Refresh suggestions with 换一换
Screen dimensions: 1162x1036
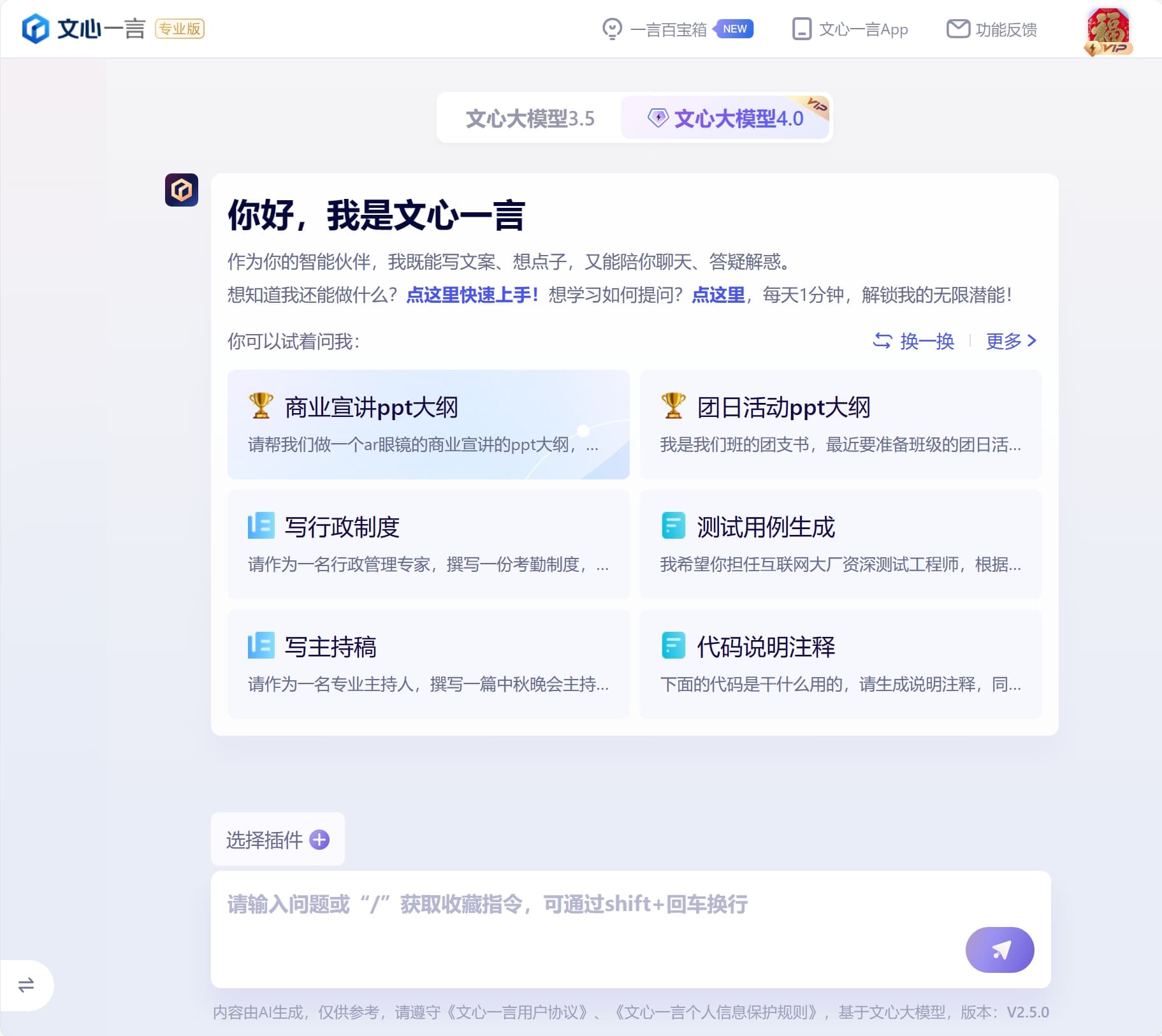(x=913, y=341)
